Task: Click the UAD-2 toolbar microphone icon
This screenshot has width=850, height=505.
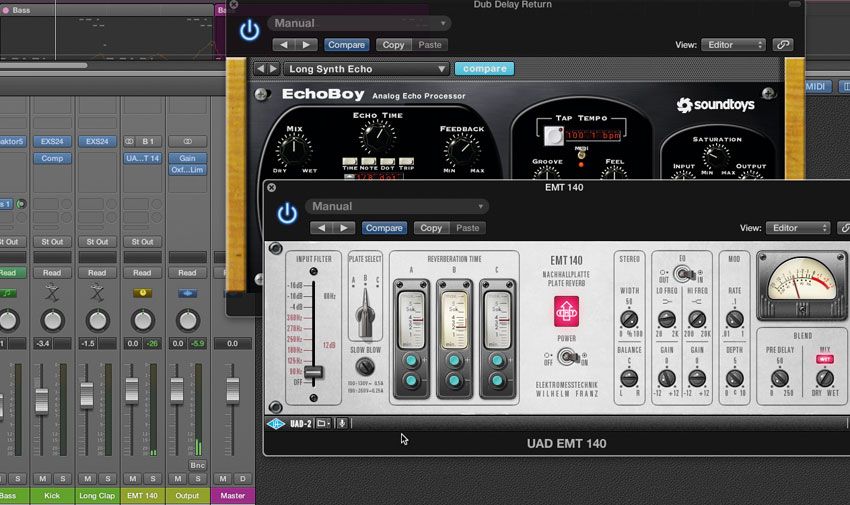Action: point(342,424)
